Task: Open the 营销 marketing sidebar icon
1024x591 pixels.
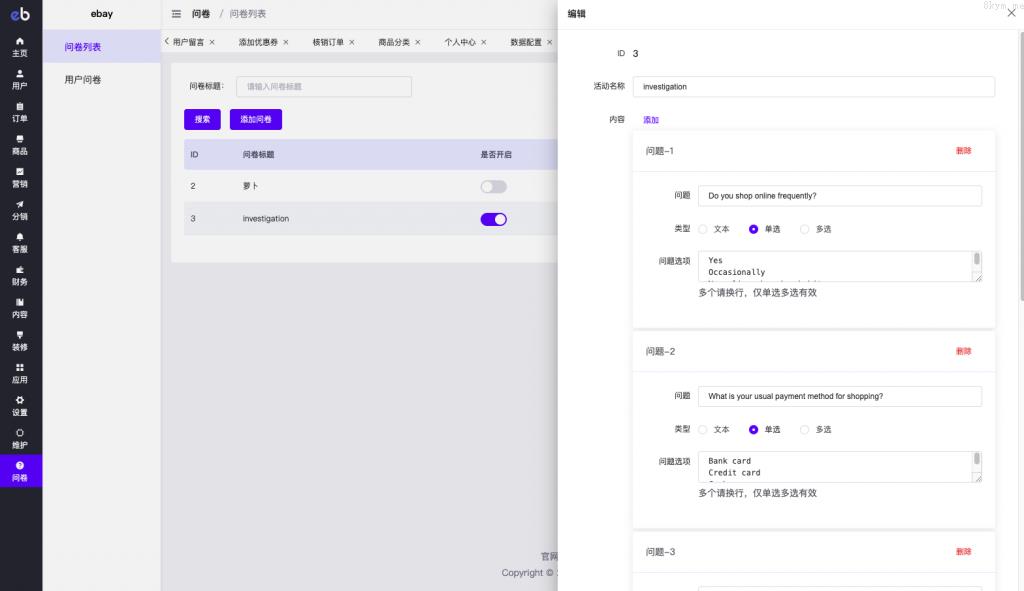Action: (20, 177)
